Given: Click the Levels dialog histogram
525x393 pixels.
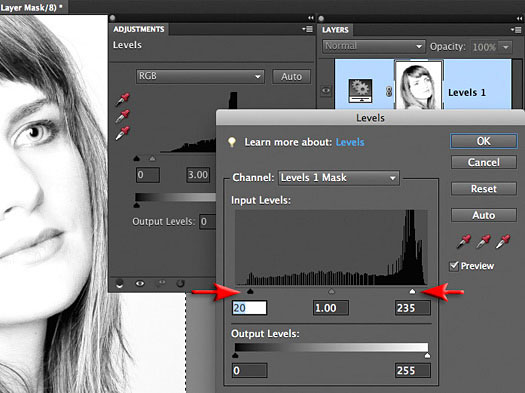Looking at the screenshot, I should (x=331, y=248).
